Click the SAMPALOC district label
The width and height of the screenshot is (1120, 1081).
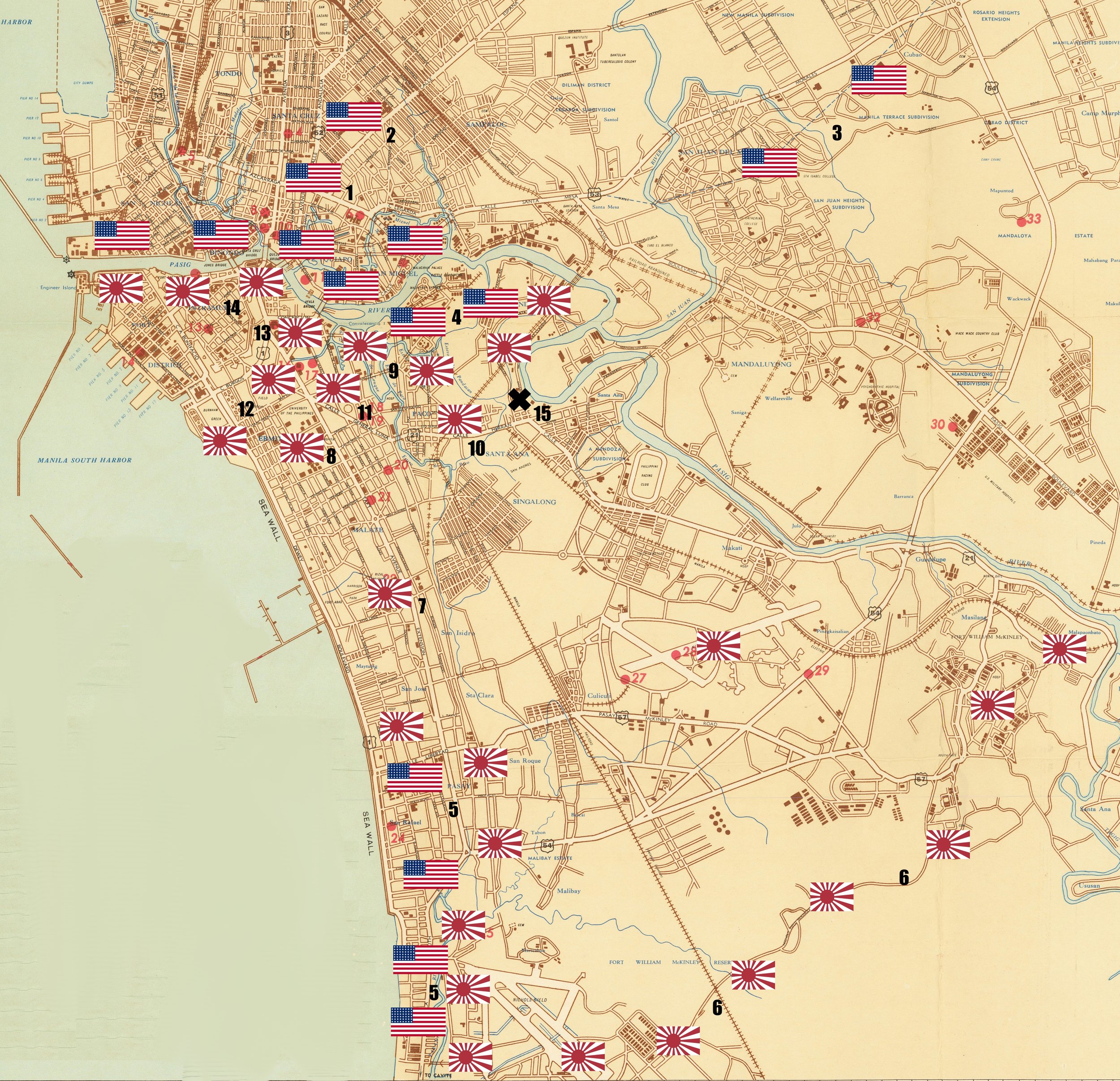point(486,124)
